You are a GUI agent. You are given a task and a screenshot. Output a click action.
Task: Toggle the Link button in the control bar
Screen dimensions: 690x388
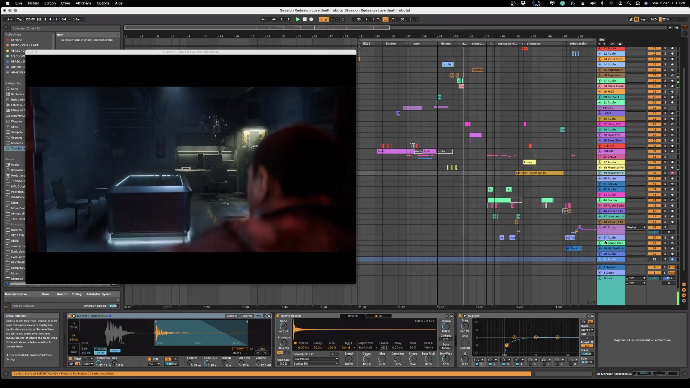[x=10, y=19]
